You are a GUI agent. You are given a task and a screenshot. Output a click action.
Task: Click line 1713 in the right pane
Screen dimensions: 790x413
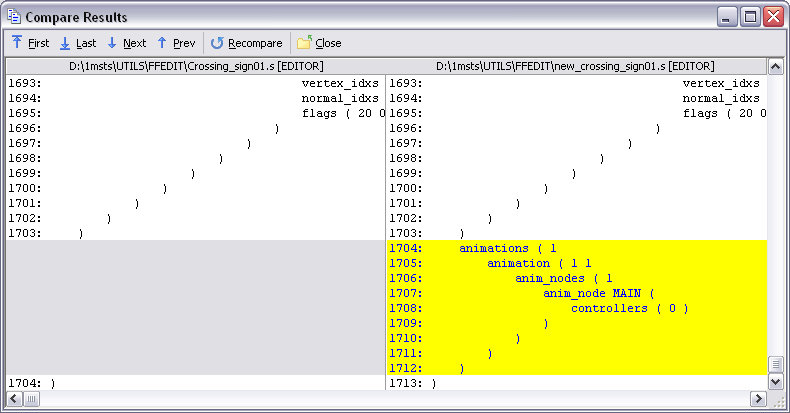coord(577,383)
